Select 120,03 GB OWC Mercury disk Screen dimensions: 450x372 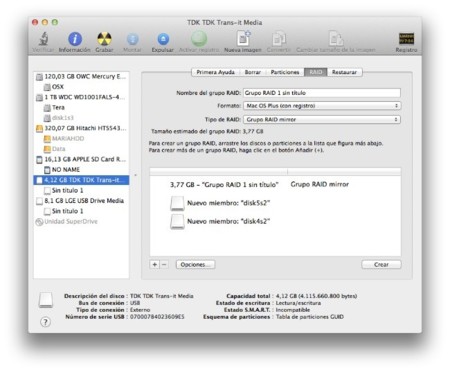pos(81,77)
